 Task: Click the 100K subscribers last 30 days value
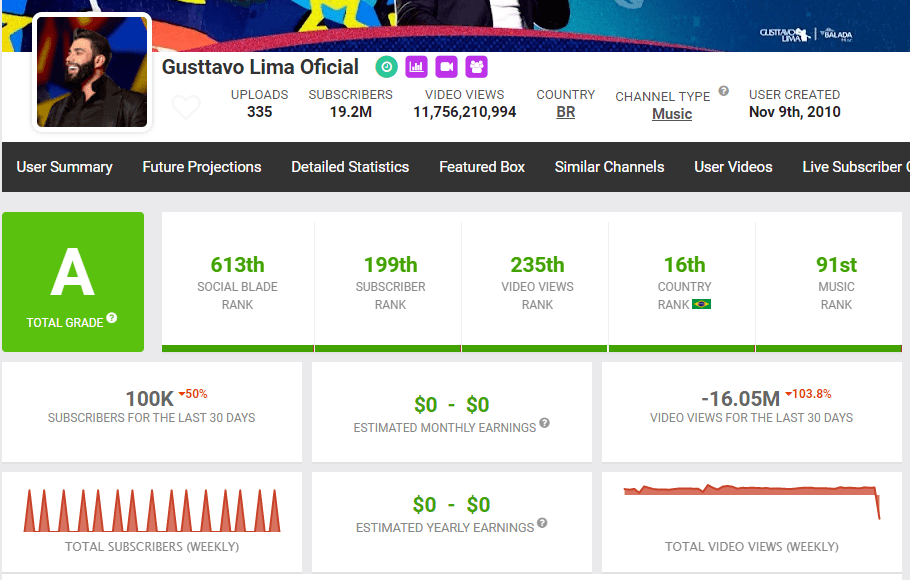(150, 399)
